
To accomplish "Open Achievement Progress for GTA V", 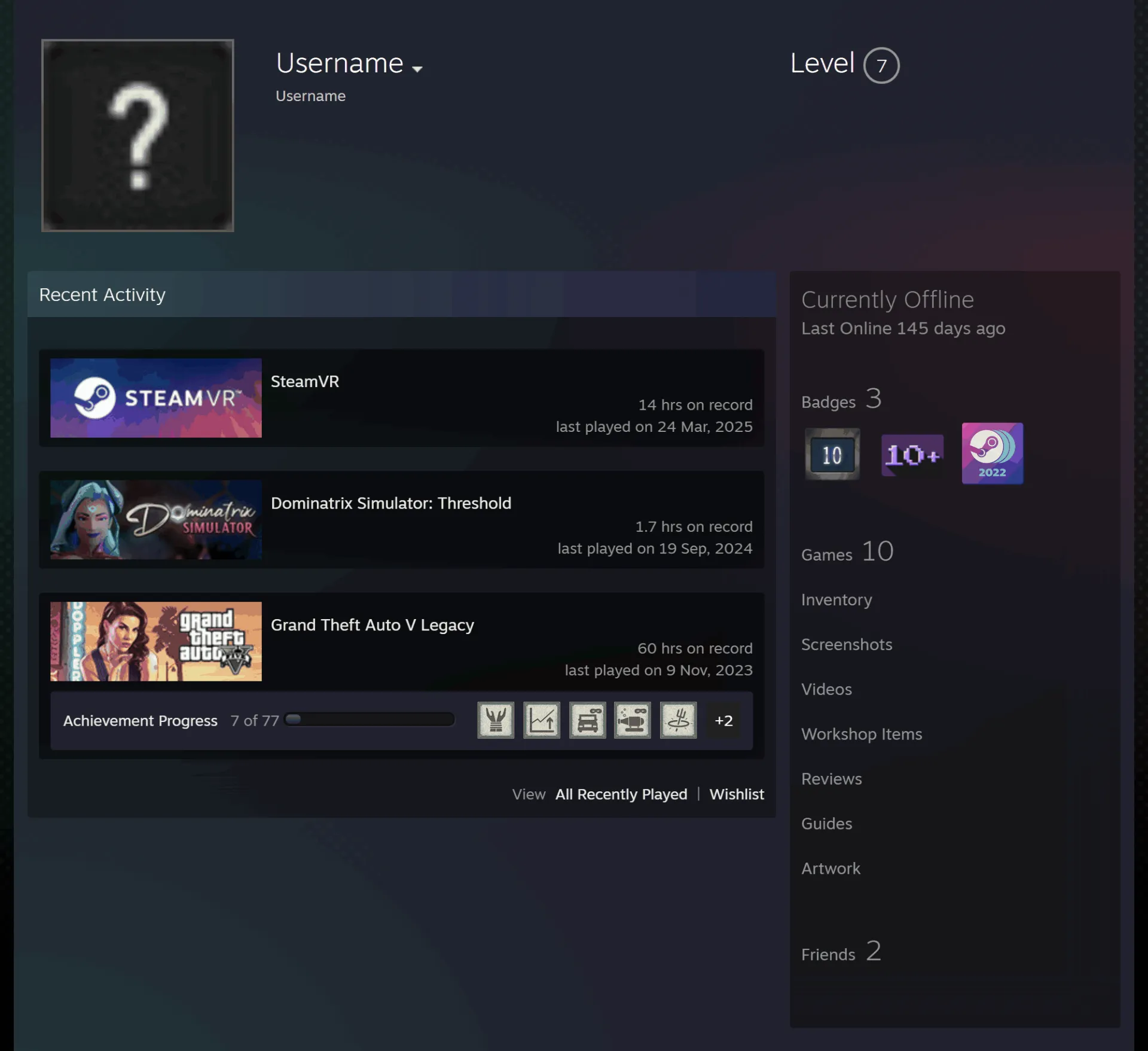I will [x=141, y=721].
